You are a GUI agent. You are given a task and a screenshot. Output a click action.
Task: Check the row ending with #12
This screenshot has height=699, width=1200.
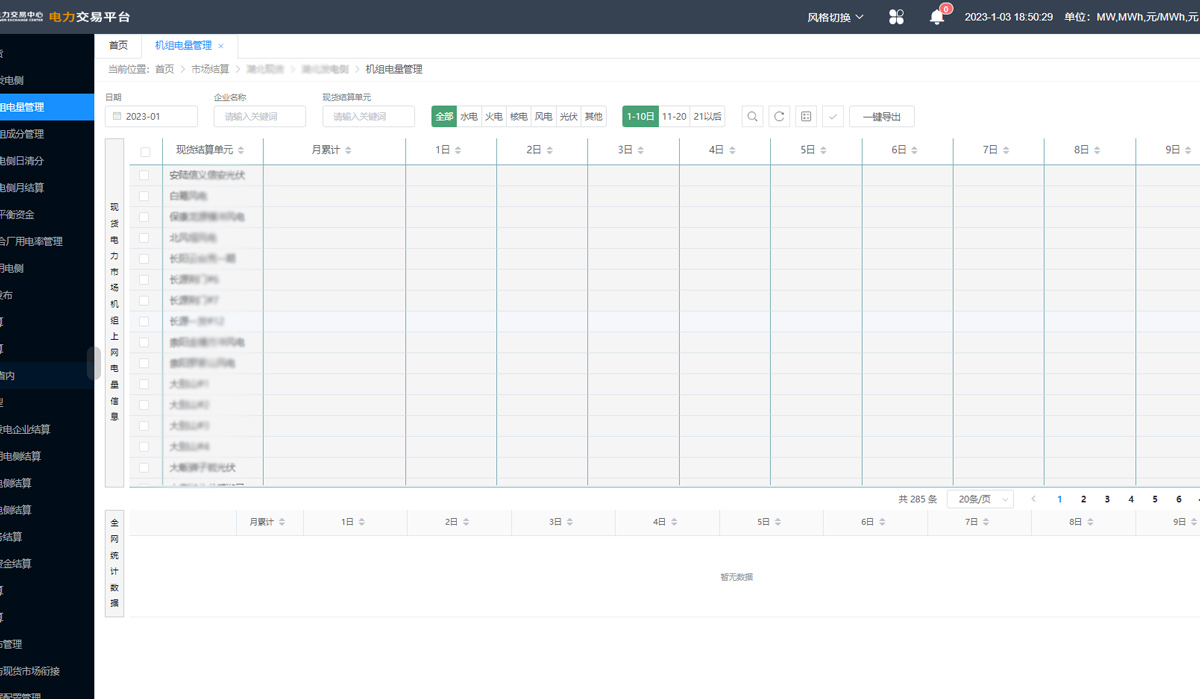tap(144, 321)
